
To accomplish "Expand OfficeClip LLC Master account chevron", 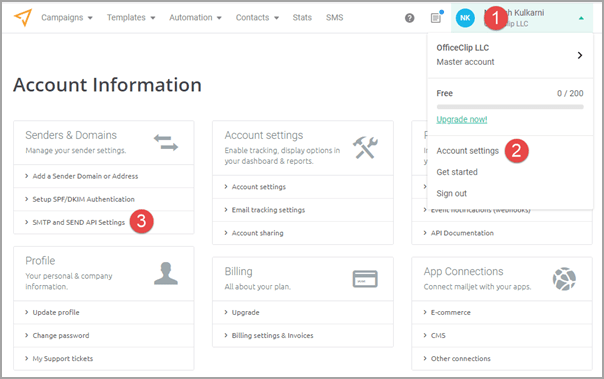I will point(580,55).
